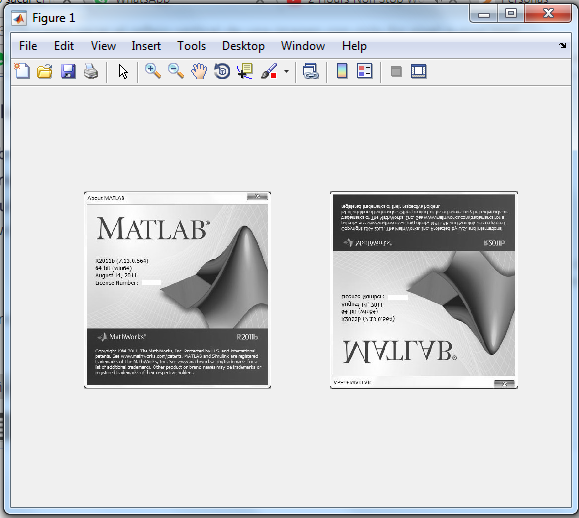579x518 pixels.
Task: Open the Window menu
Action: point(303,46)
